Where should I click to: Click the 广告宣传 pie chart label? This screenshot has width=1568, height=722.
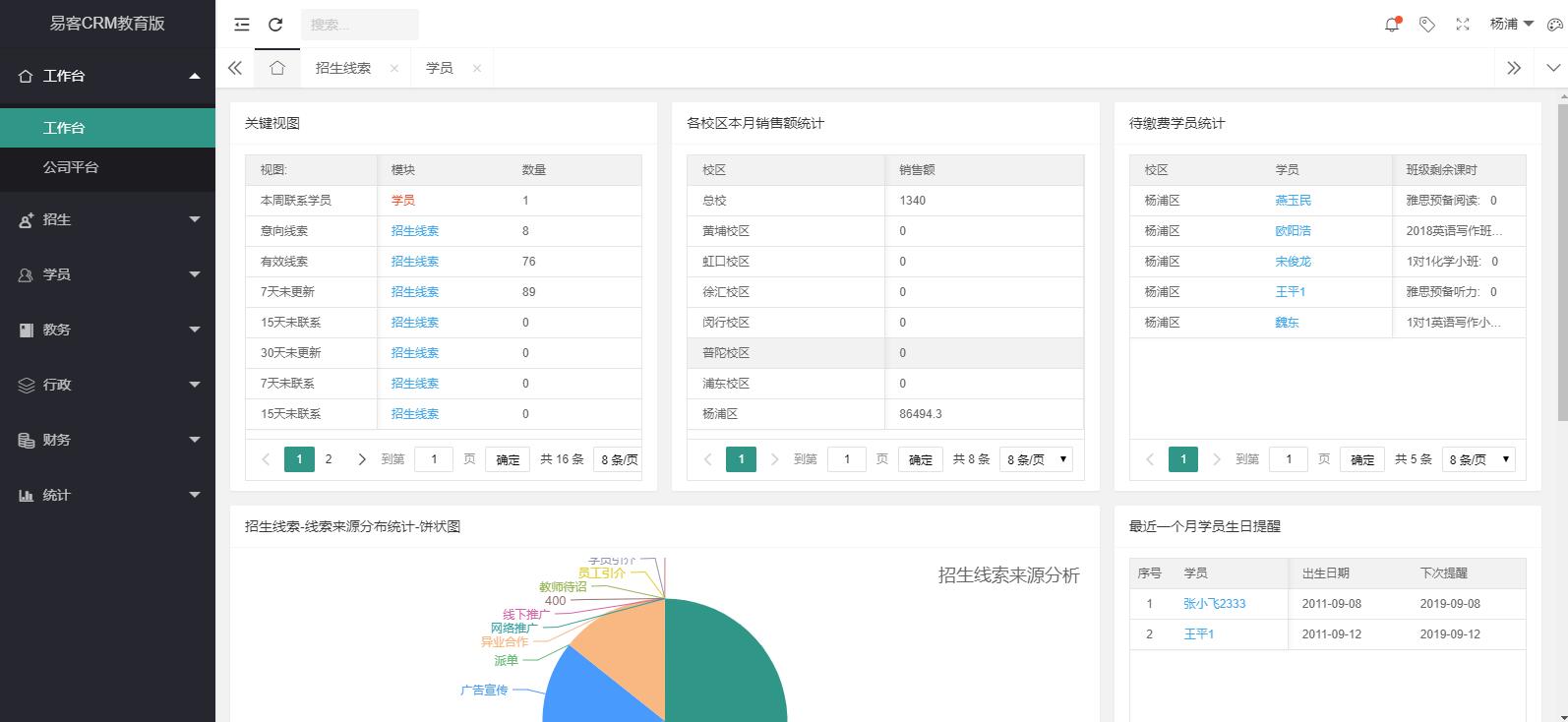[x=484, y=691]
